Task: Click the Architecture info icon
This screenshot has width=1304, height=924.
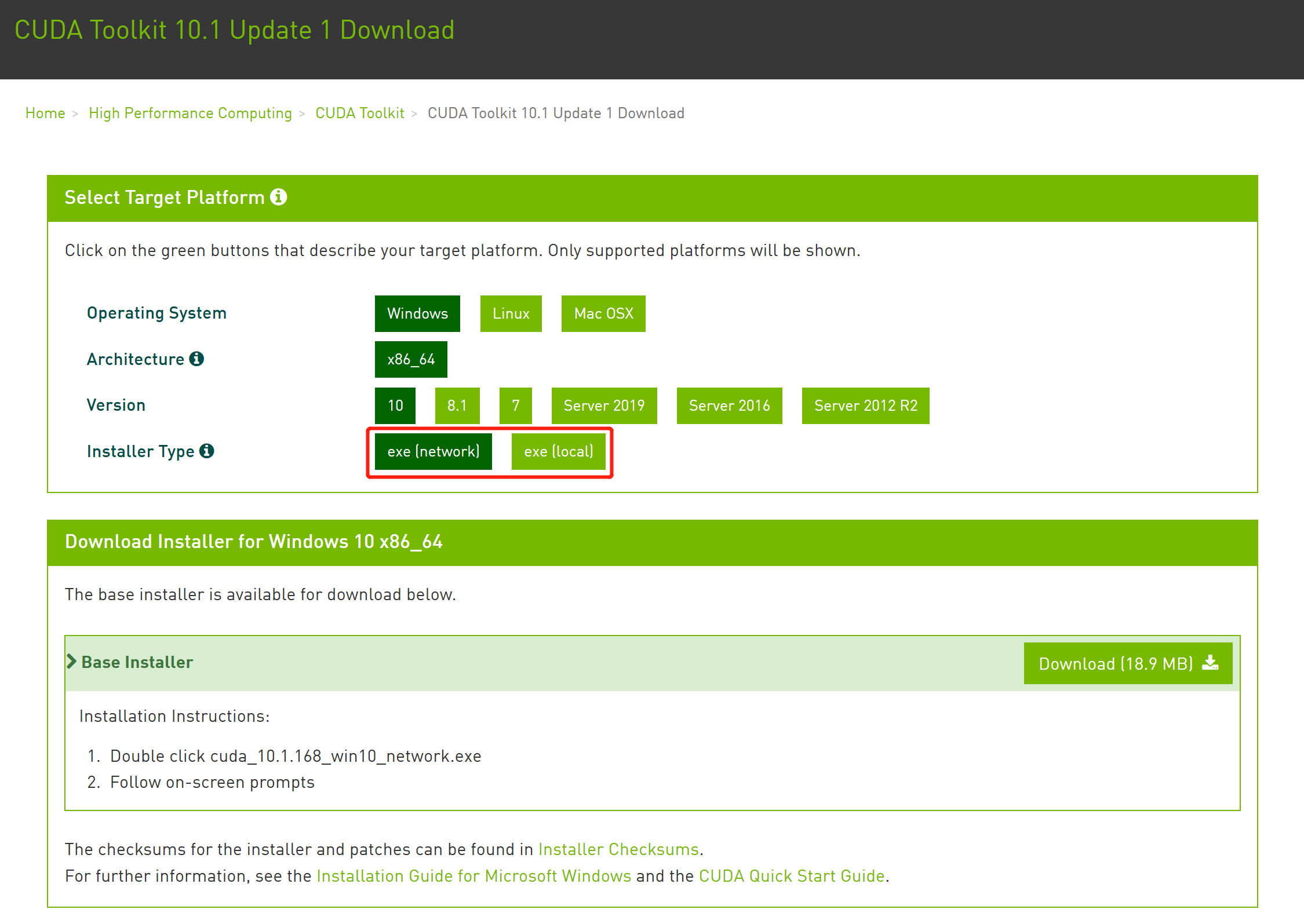Action: [x=196, y=359]
